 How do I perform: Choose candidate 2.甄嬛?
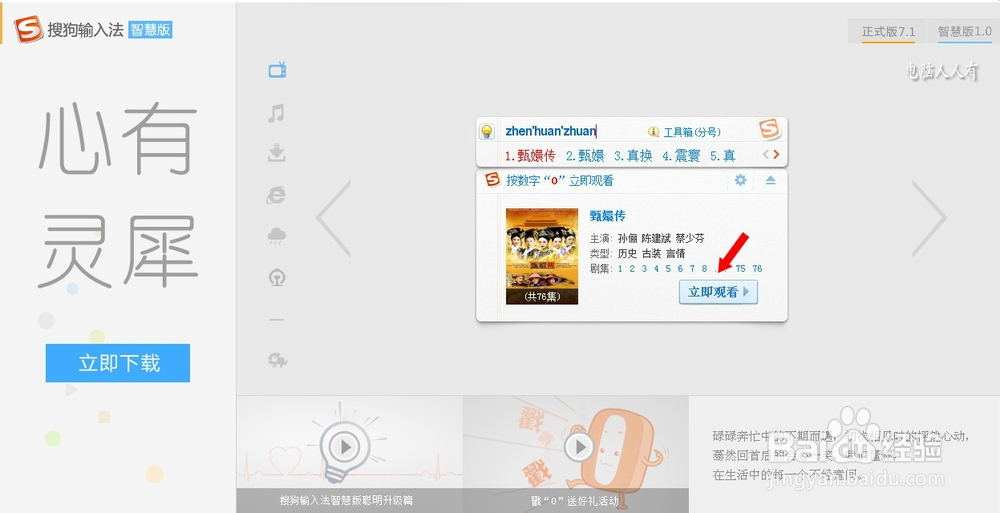pyautogui.click(x=585, y=156)
